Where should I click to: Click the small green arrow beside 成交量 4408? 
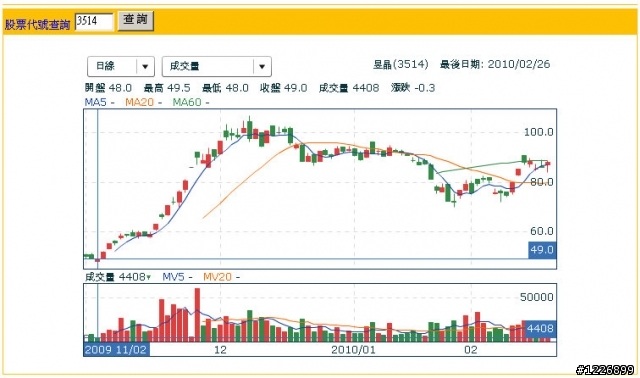tap(149, 278)
